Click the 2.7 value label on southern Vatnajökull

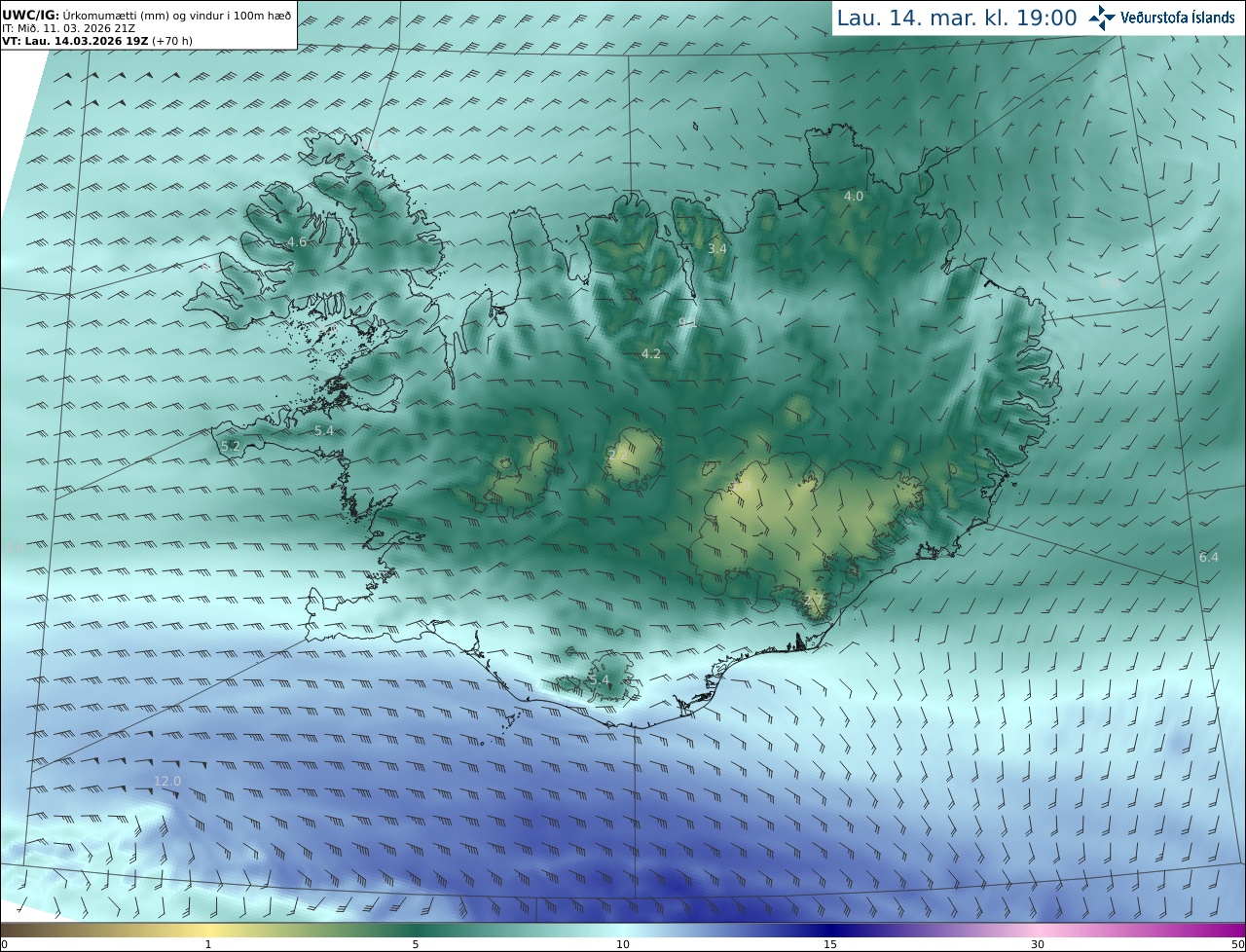(x=815, y=599)
